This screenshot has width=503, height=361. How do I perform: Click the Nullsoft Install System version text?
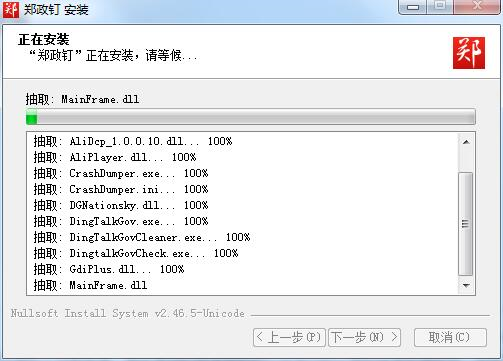(x=128, y=313)
